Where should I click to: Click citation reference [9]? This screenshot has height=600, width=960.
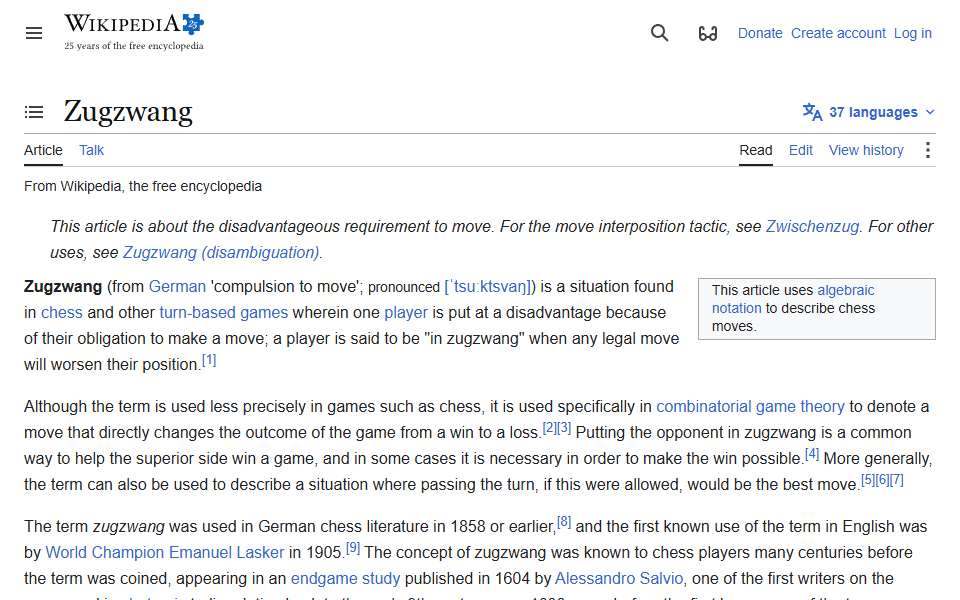pyautogui.click(x=353, y=547)
